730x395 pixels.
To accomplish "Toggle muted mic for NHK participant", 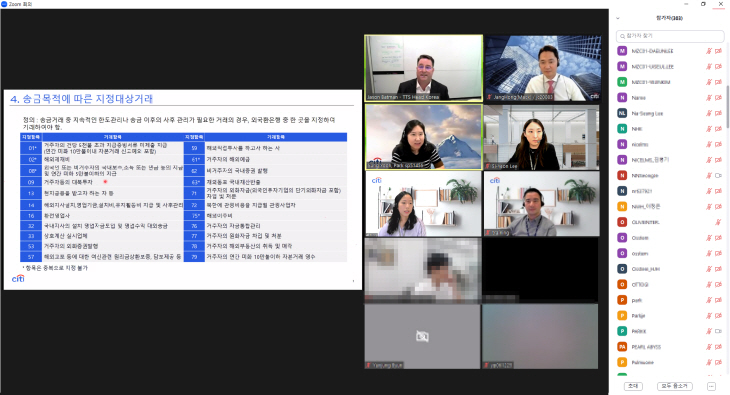I will pyautogui.click(x=709, y=129).
